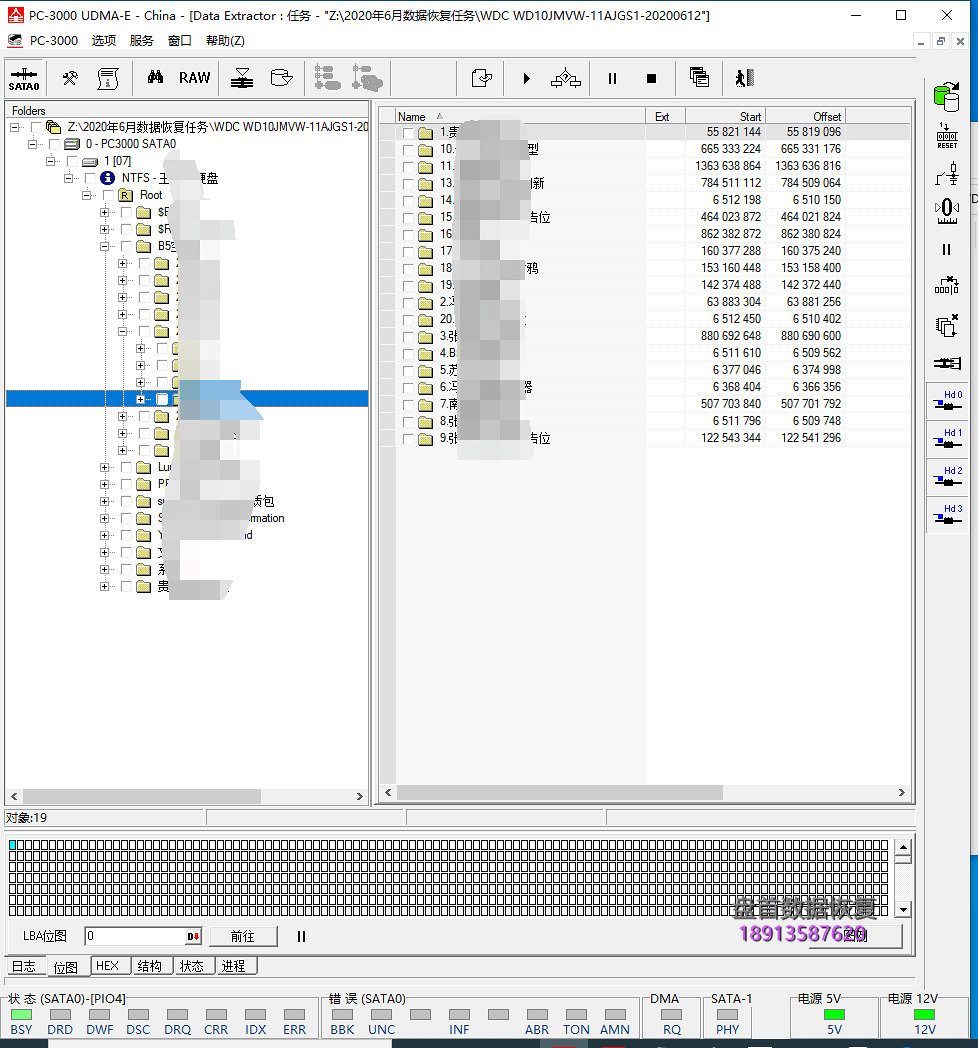Sort by the Offset column header
The width and height of the screenshot is (978, 1048).
(x=805, y=116)
